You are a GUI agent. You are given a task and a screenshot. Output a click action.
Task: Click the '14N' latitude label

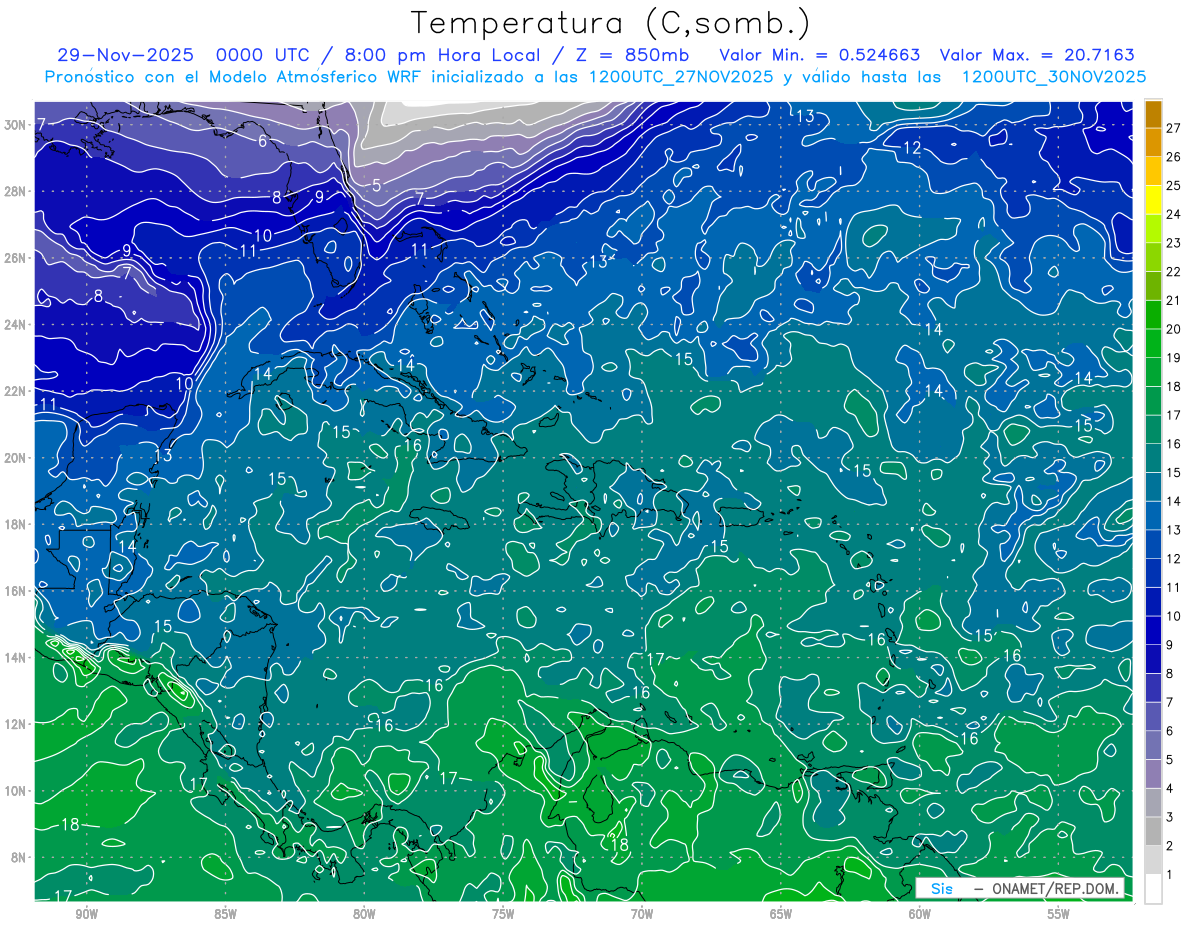tap(16, 657)
